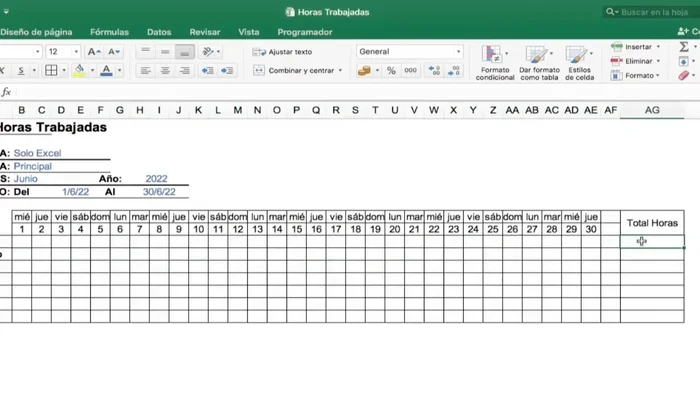Select the 30/6/22 date cell
Viewport: 700px width, 403px height.
pos(159,192)
